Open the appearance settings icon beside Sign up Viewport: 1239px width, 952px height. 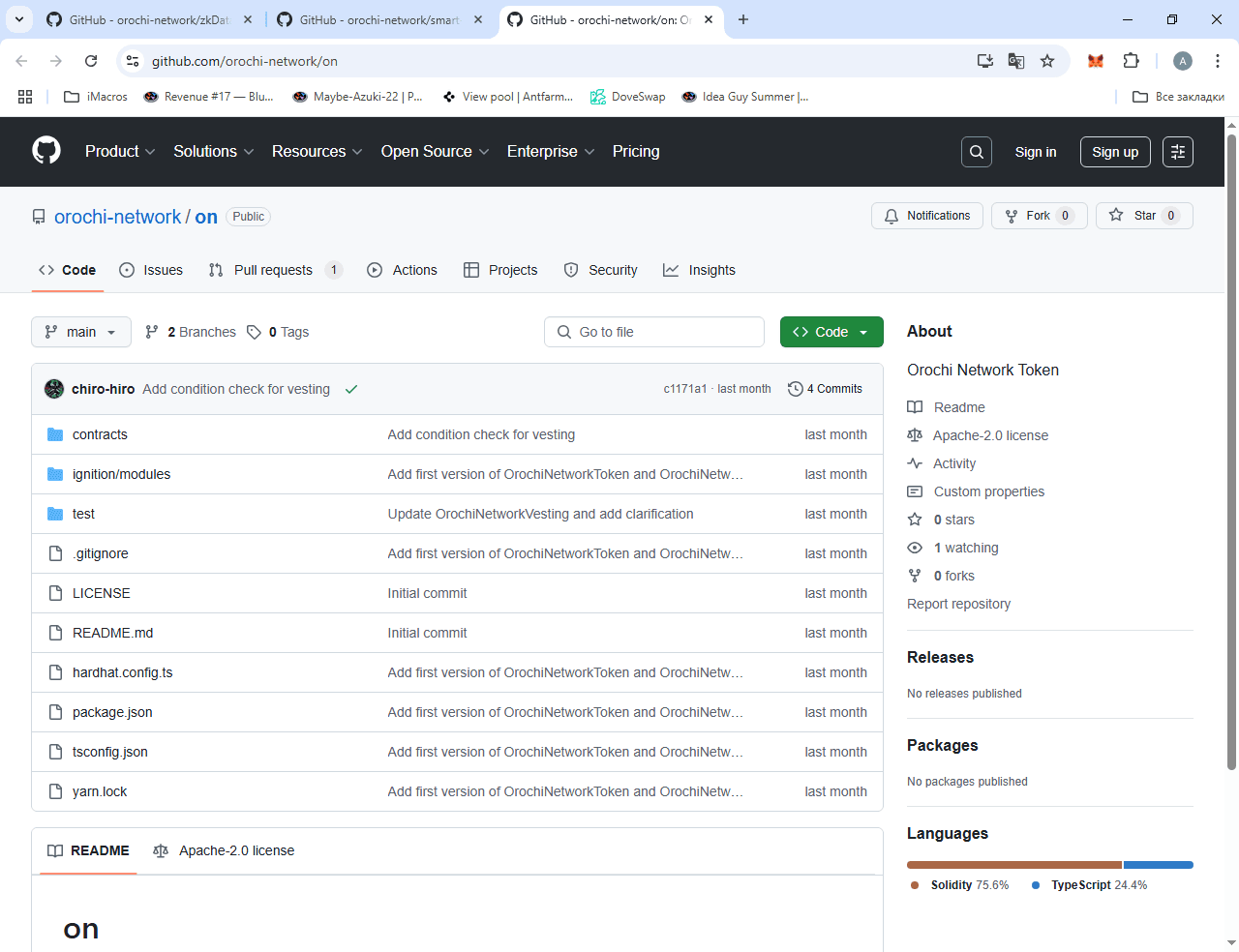tap(1178, 152)
